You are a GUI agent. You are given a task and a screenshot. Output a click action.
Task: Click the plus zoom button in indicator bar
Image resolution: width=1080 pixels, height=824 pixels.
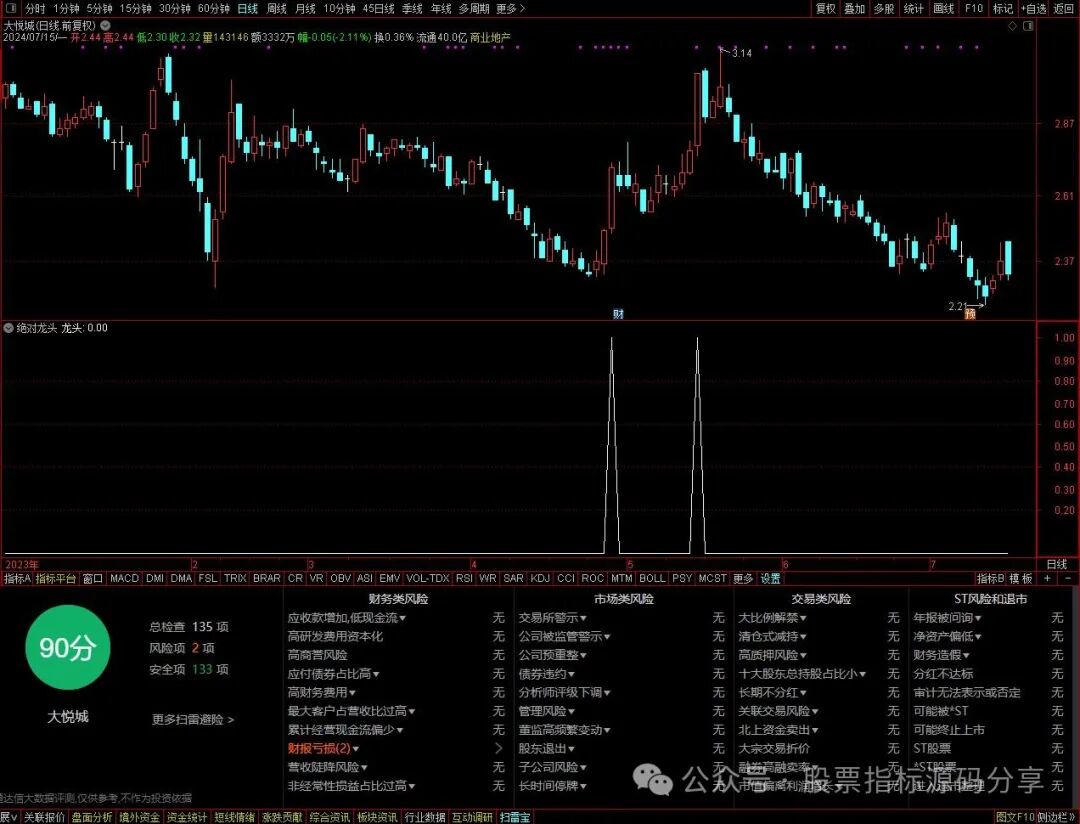pos(1048,578)
